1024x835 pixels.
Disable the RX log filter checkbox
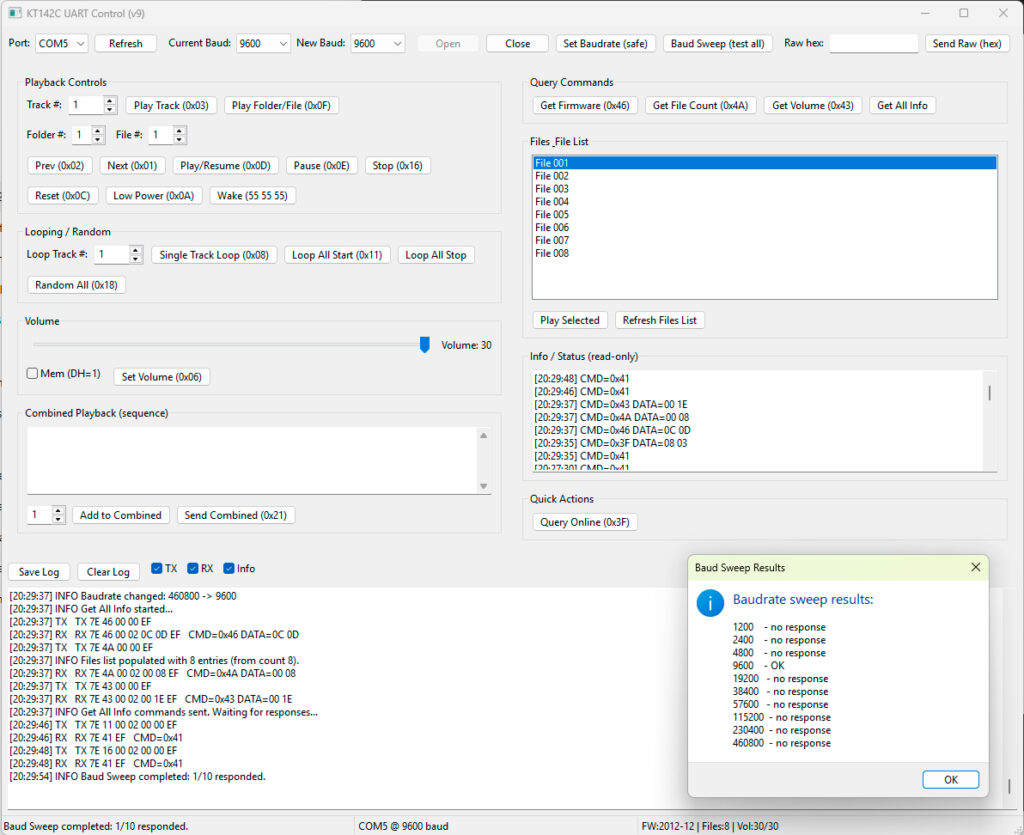(193, 569)
